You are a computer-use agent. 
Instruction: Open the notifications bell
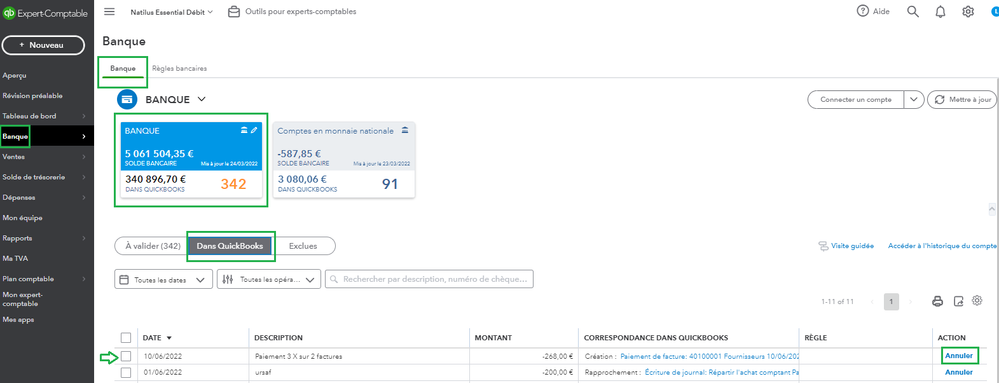point(940,11)
